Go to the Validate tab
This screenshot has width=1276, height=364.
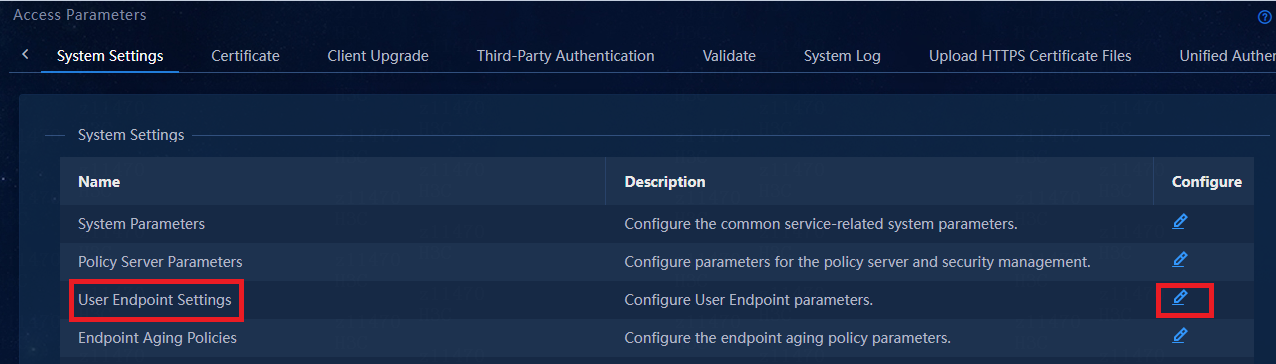coord(729,56)
